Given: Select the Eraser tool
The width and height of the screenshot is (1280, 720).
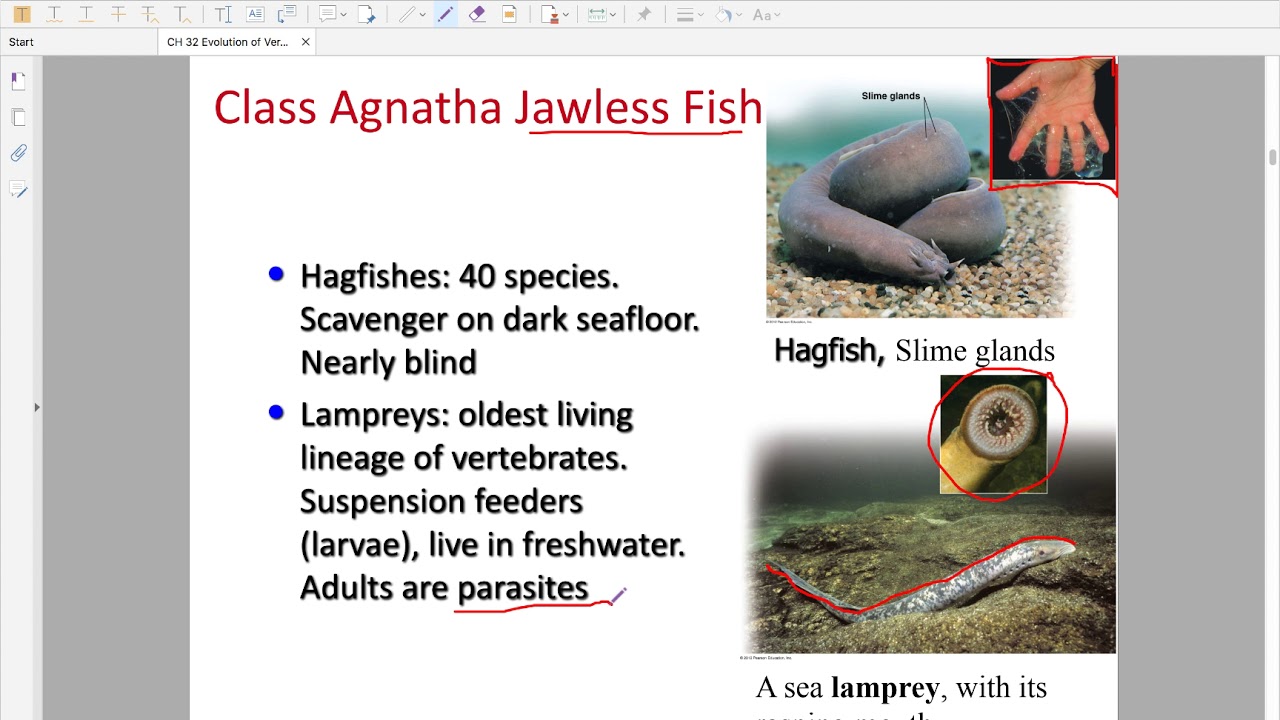Looking at the screenshot, I should [477, 14].
